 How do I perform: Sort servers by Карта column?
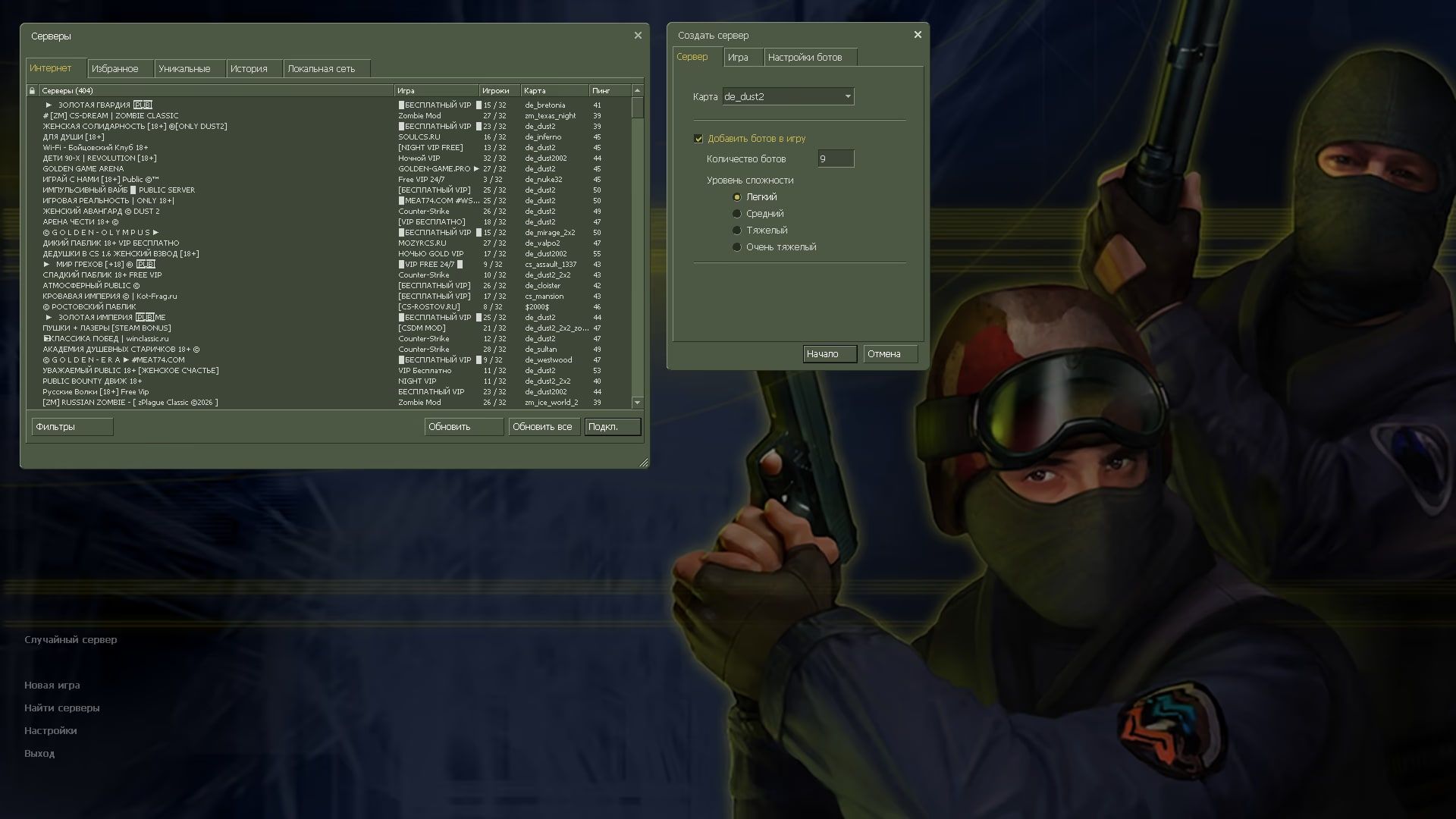[555, 90]
